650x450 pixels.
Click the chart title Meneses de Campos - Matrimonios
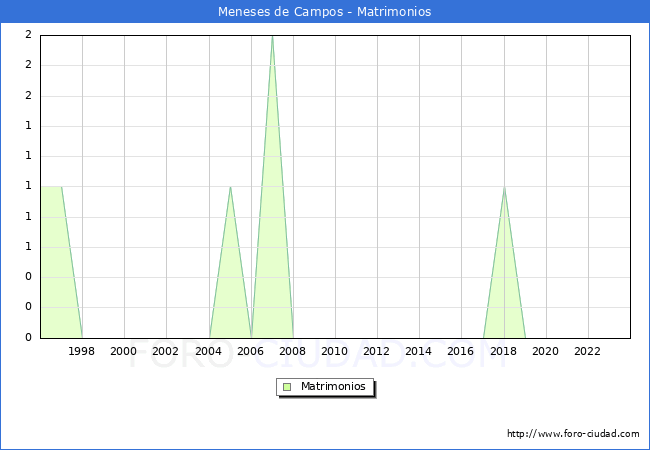coord(325,11)
